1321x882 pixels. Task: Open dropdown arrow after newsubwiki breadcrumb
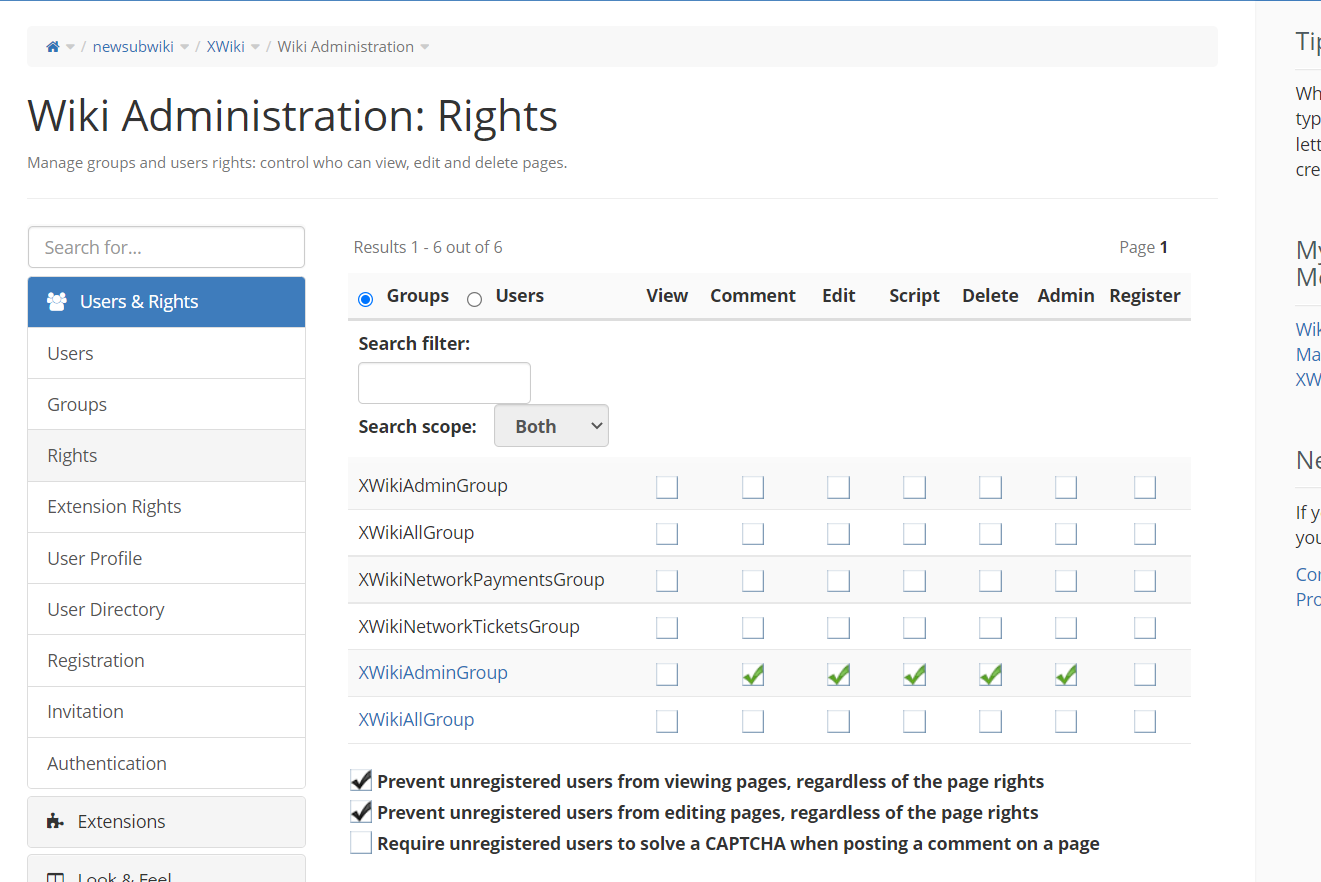185,47
